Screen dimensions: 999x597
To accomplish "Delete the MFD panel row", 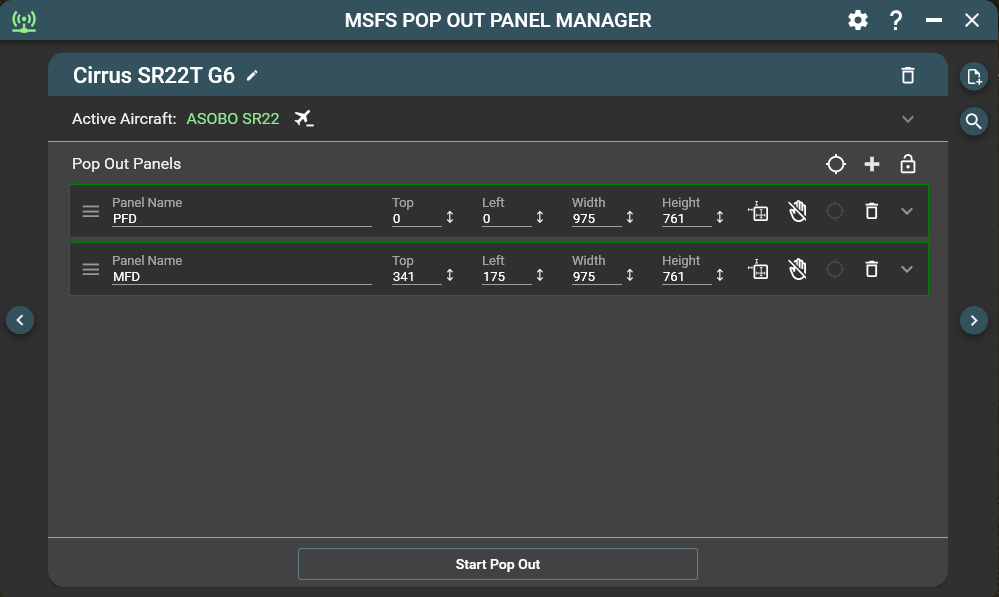I will click(x=871, y=269).
